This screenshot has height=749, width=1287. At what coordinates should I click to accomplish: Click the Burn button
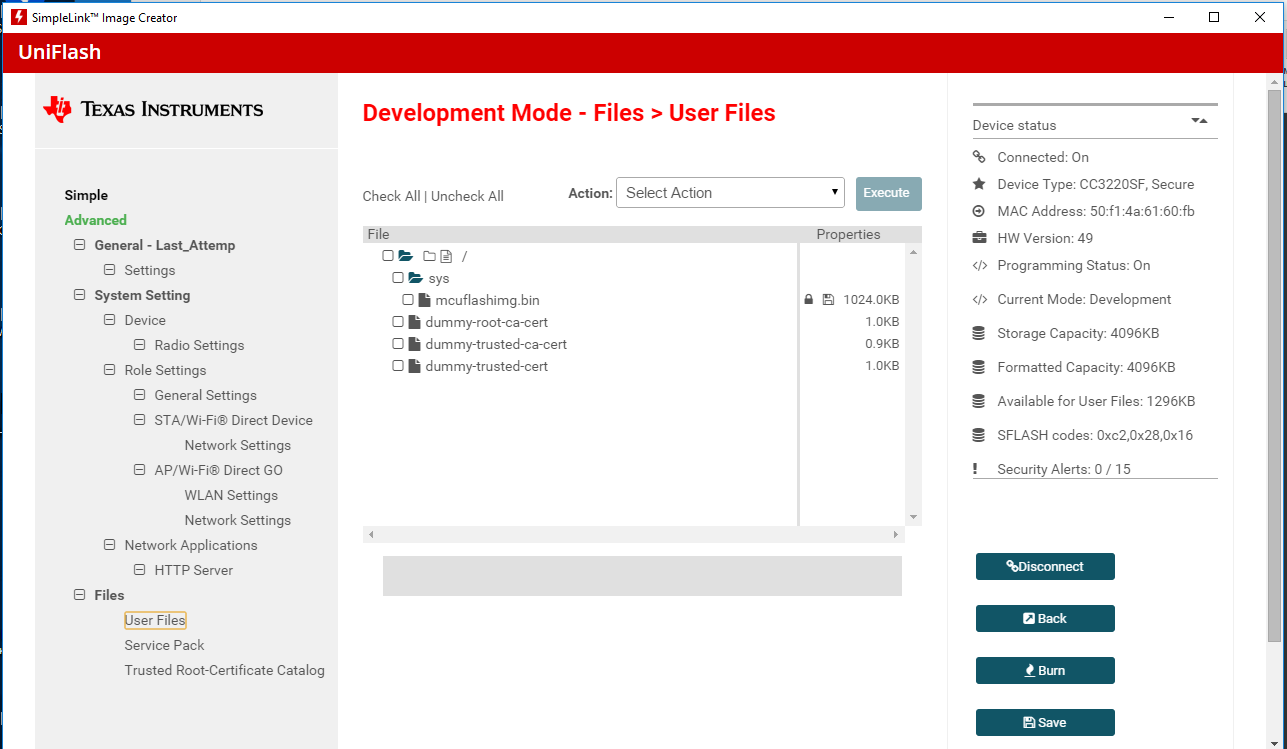(1045, 670)
